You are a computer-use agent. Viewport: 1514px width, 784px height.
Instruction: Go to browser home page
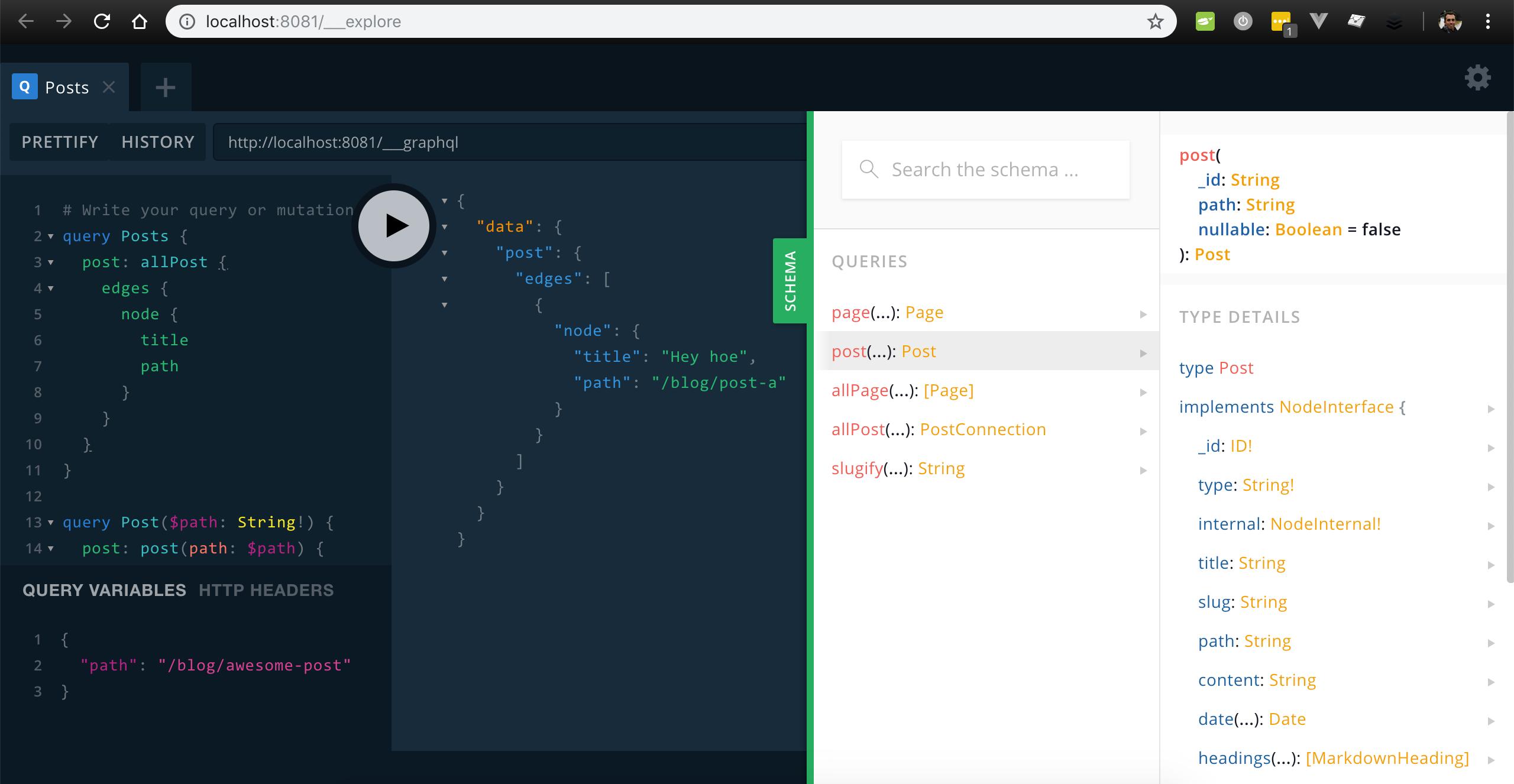[x=140, y=22]
